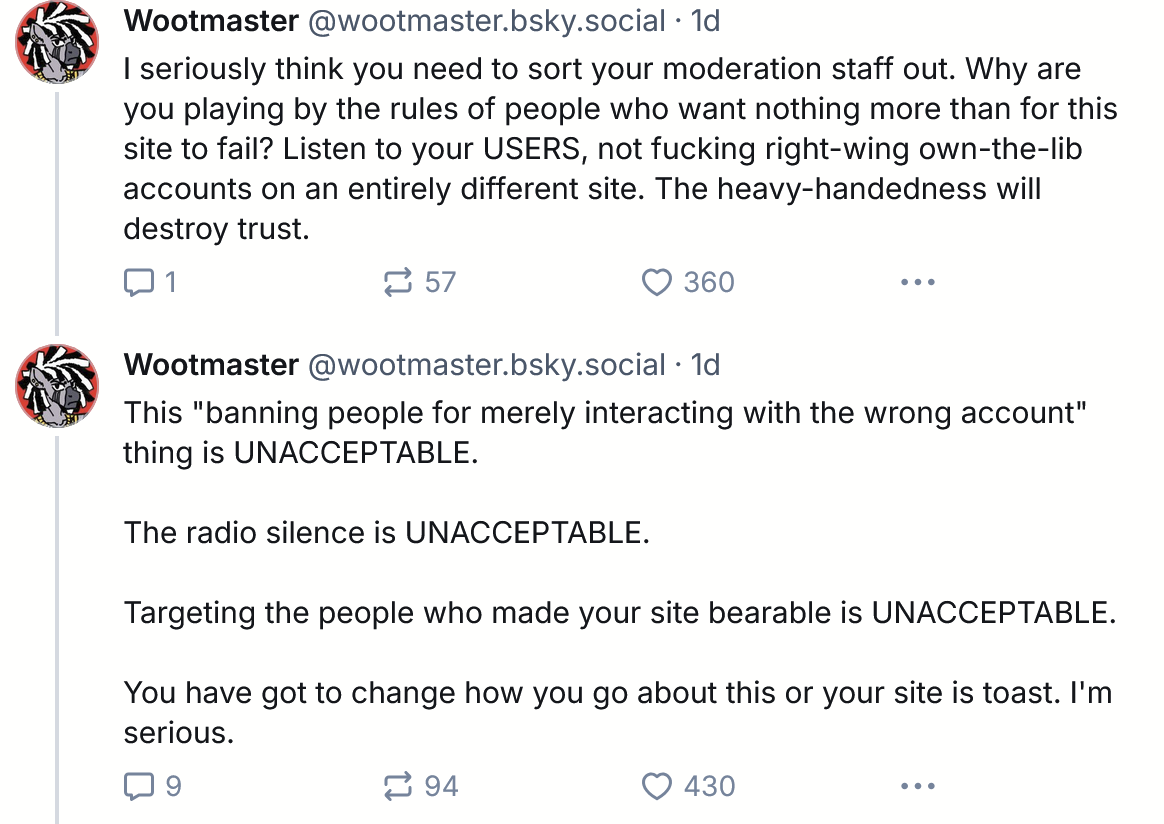Open more options for the UNACCEPTABLE post

click(x=917, y=787)
